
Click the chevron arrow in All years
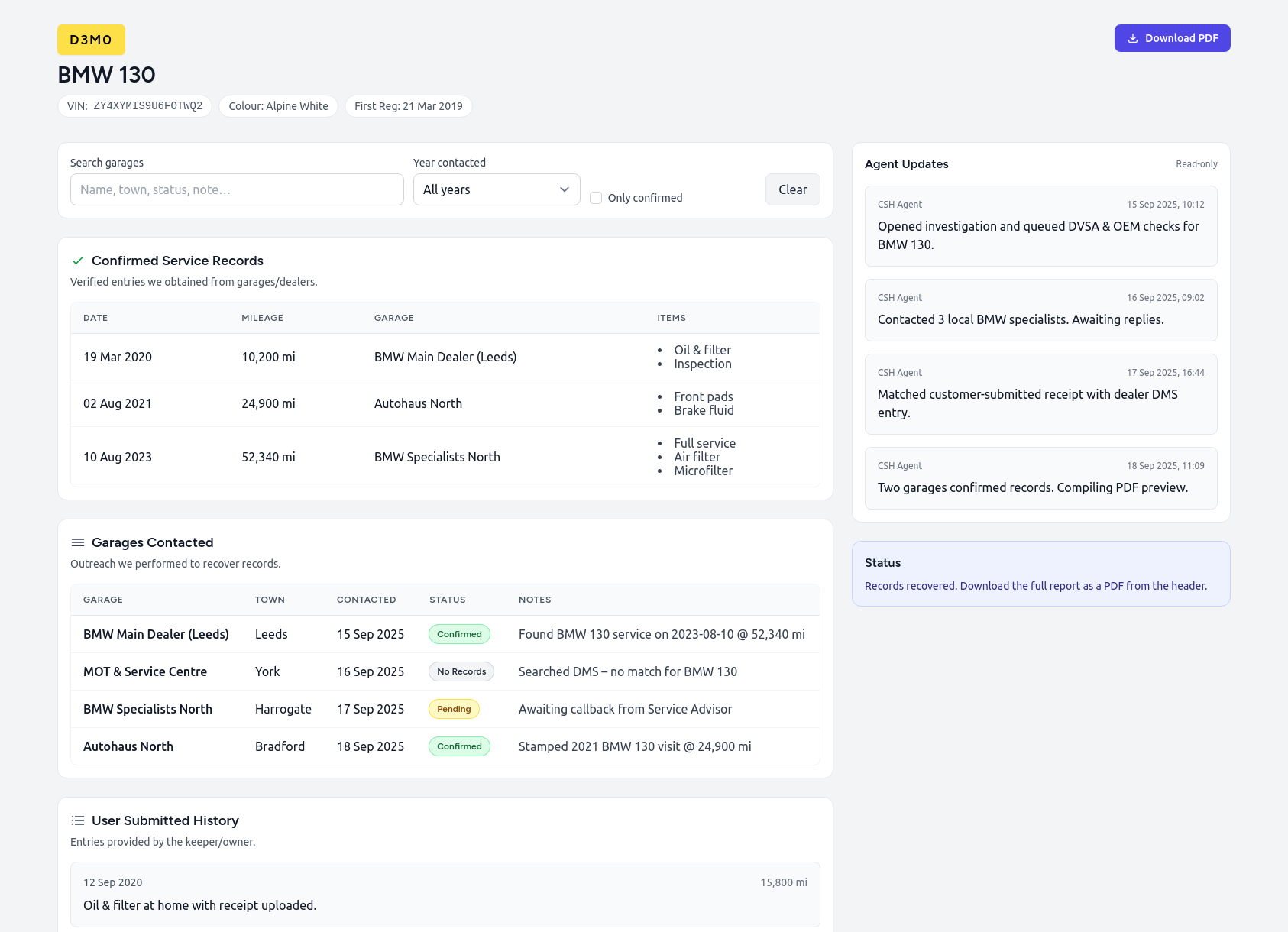click(565, 189)
